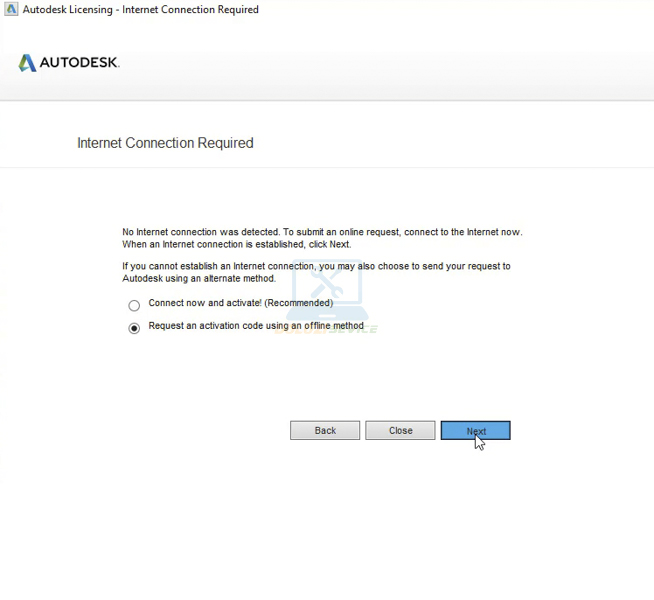Click the '(Recommended)' text beside the first option
Viewport: 654px width, 600px height.
(298, 303)
